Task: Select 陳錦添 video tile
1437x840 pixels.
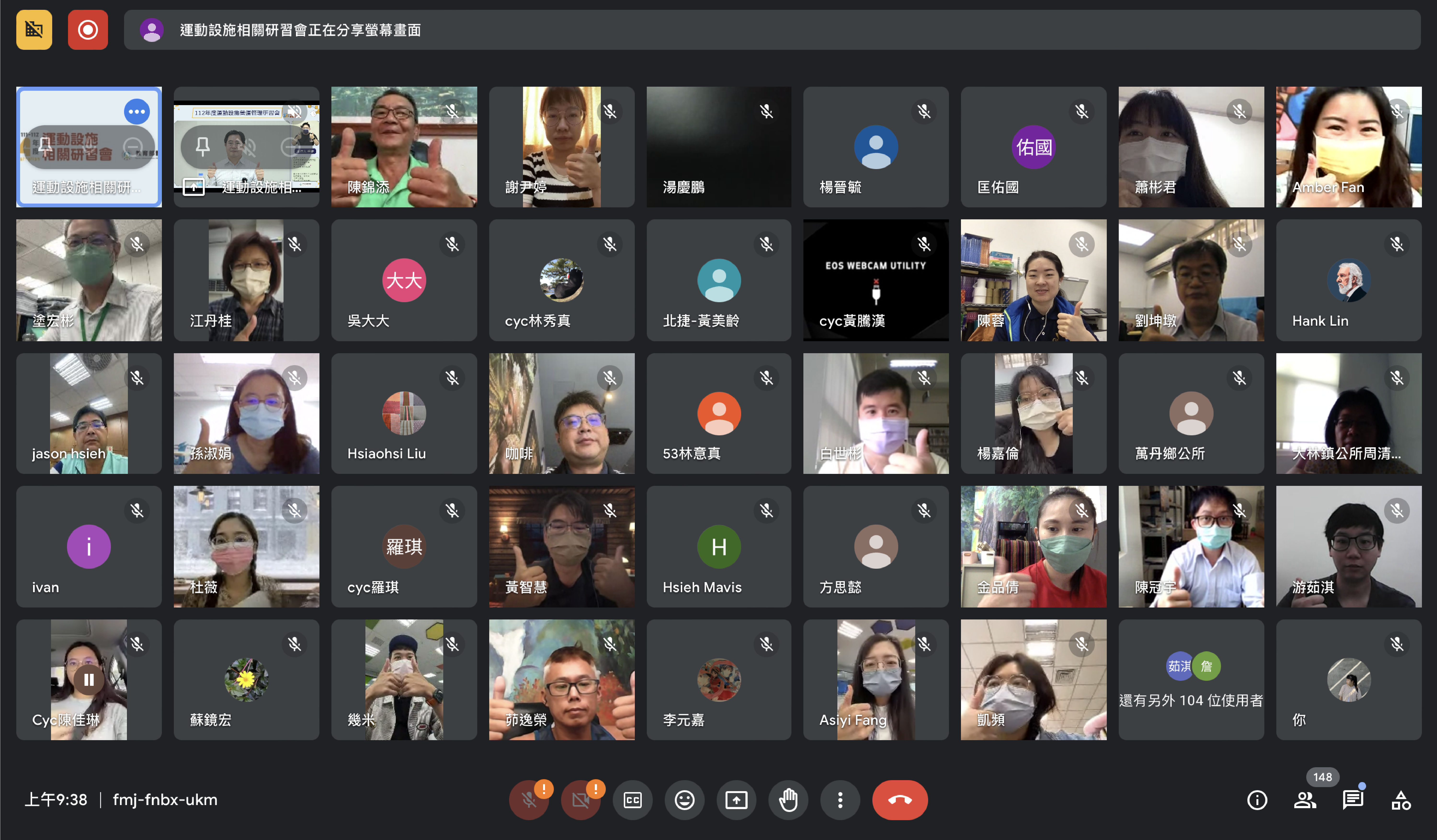Action: tap(404, 147)
